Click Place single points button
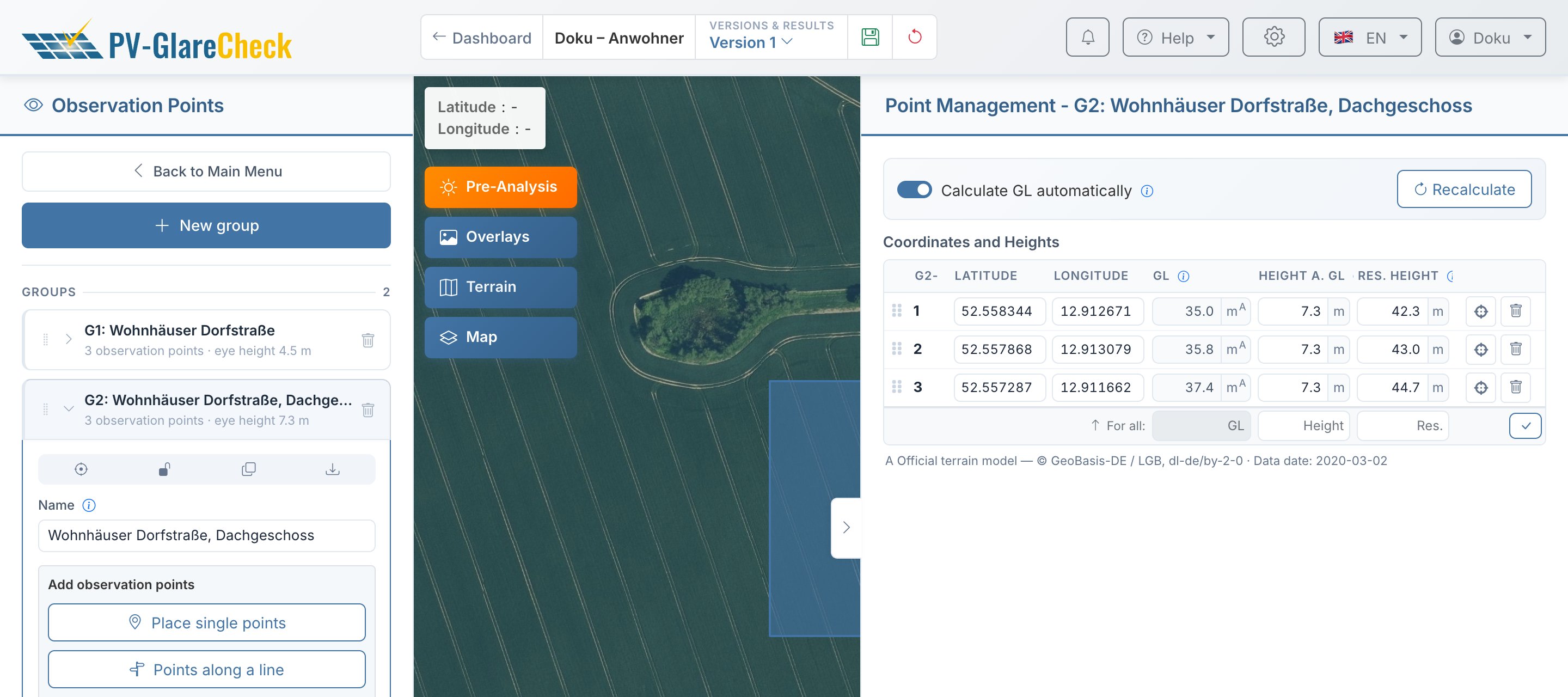The image size is (1568, 697). pyautogui.click(x=206, y=622)
